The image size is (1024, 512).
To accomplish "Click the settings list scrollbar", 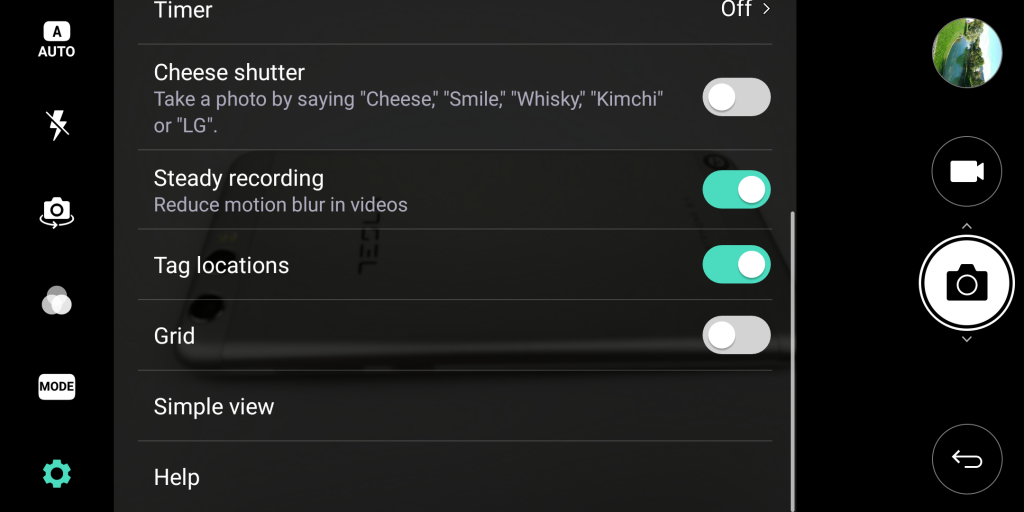I will (793, 360).
